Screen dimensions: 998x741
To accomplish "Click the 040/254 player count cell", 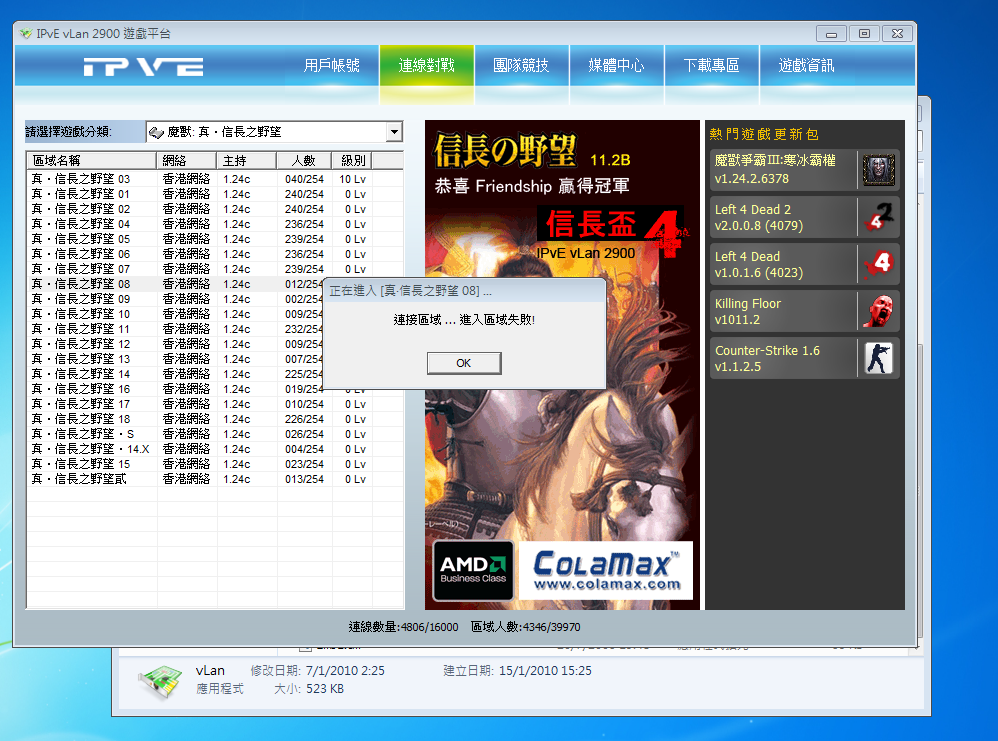I will click(x=304, y=179).
